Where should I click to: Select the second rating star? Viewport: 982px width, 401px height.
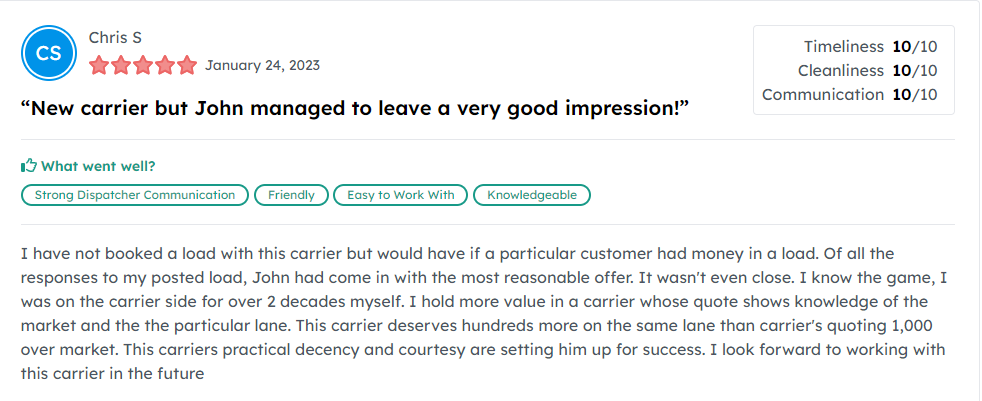[x=121, y=66]
